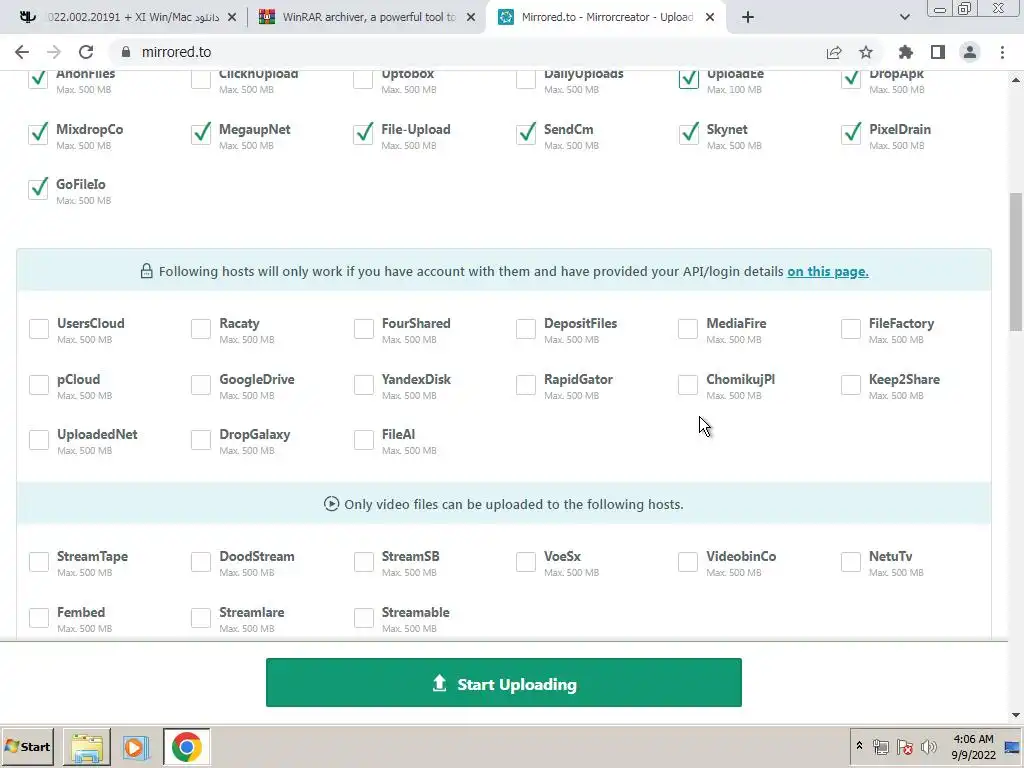Uncheck the MixdropCo host

pyautogui.click(x=39, y=133)
